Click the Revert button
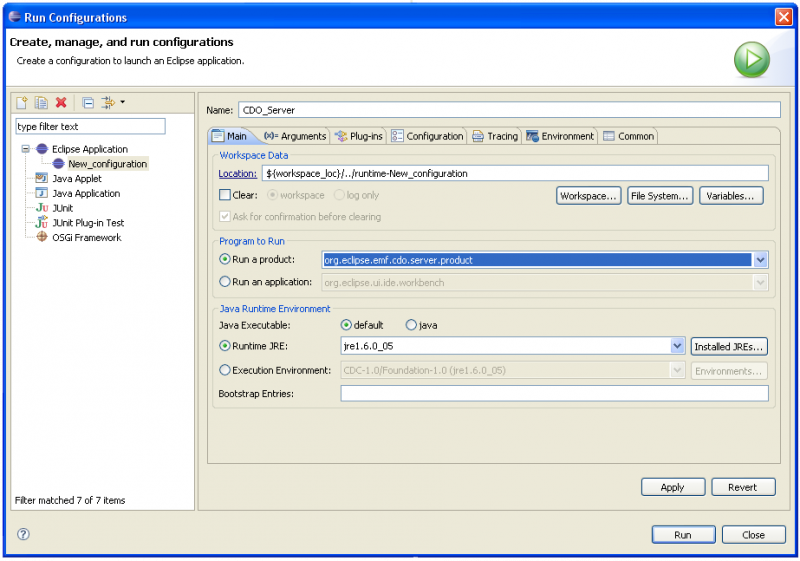The height and width of the screenshot is (561, 800). 743,487
